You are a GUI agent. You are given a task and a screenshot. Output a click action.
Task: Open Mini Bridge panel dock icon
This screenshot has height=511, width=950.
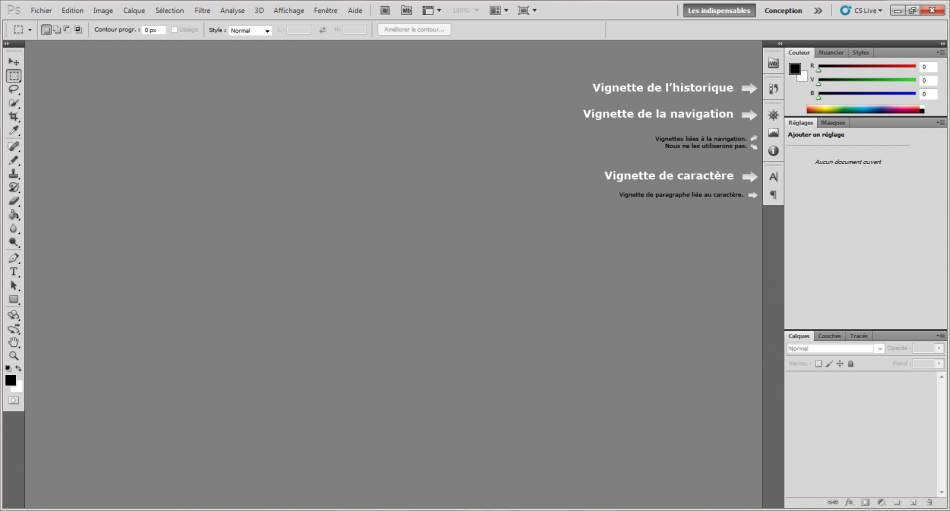pyautogui.click(x=773, y=63)
